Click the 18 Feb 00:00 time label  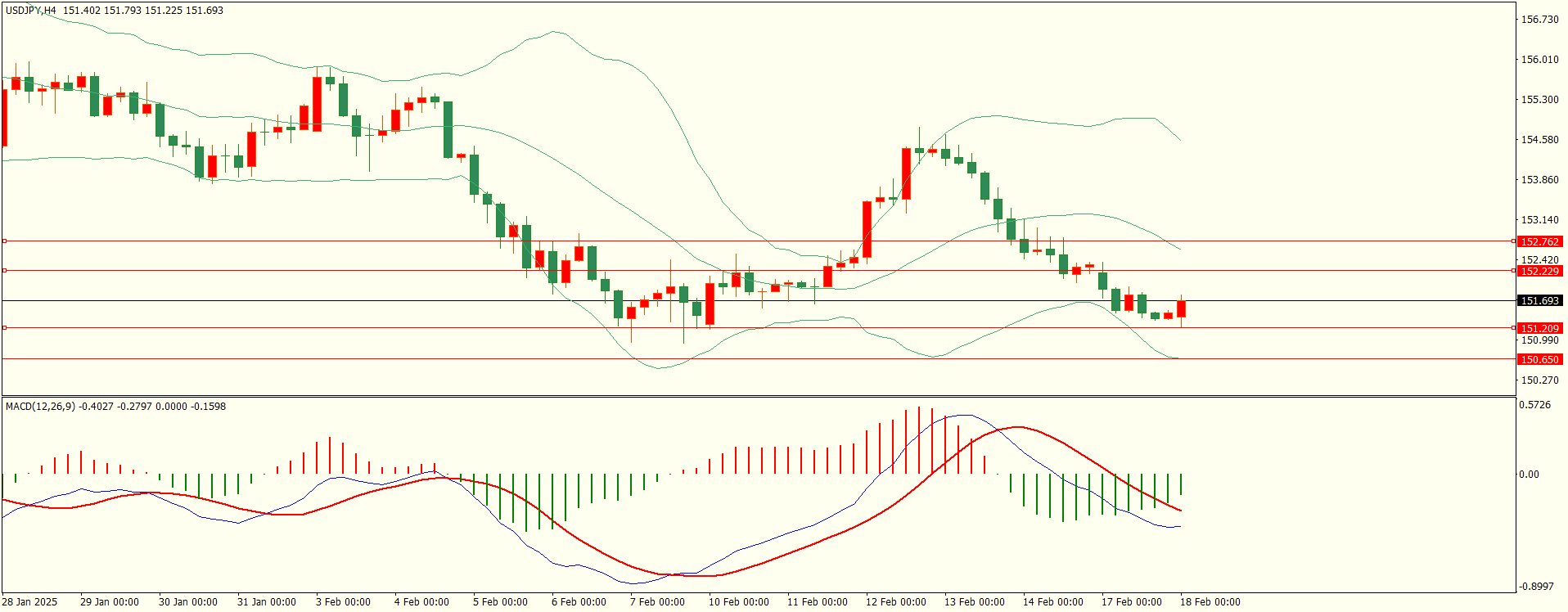[x=1210, y=602]
